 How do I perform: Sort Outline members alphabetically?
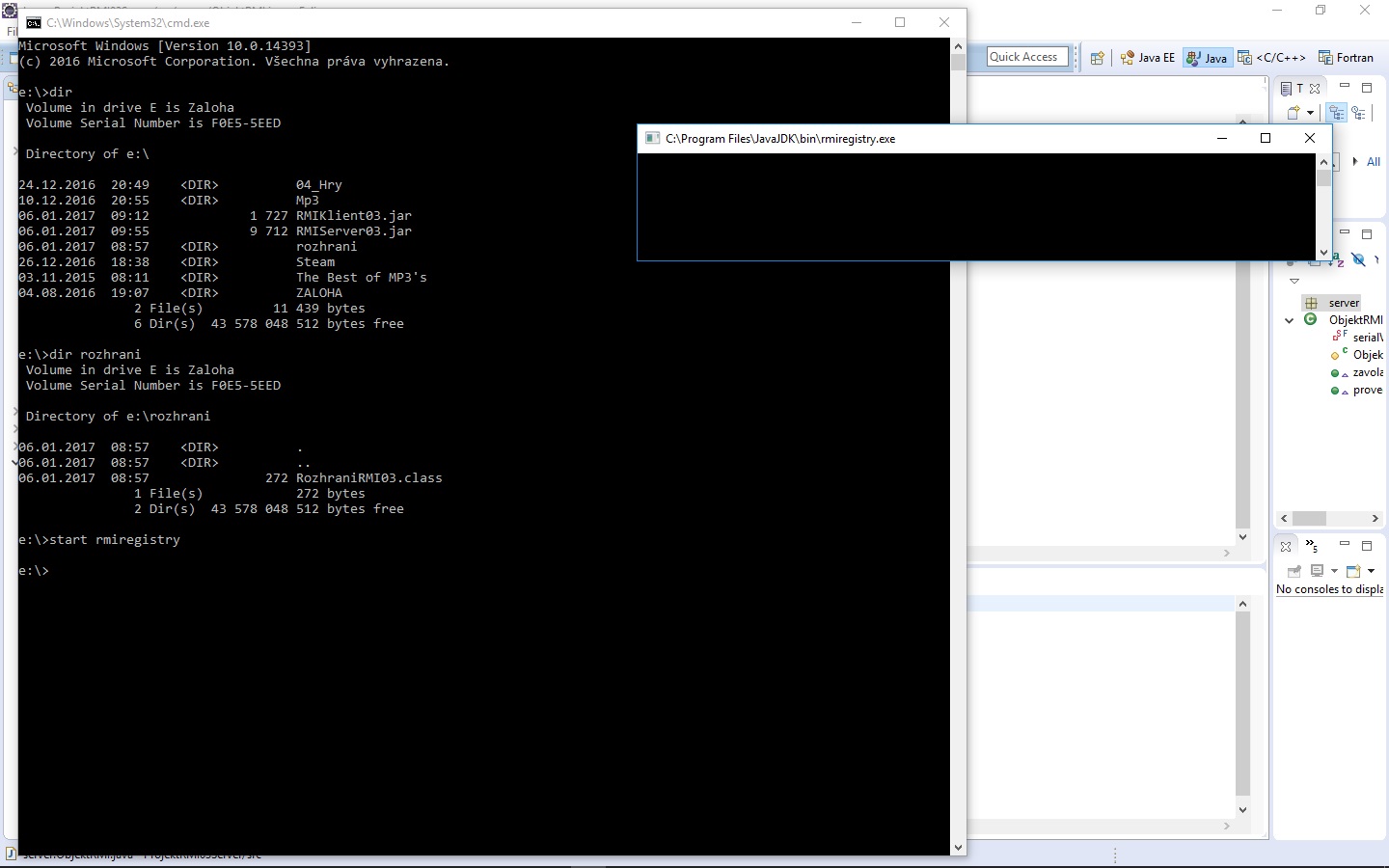(1337, 259)
